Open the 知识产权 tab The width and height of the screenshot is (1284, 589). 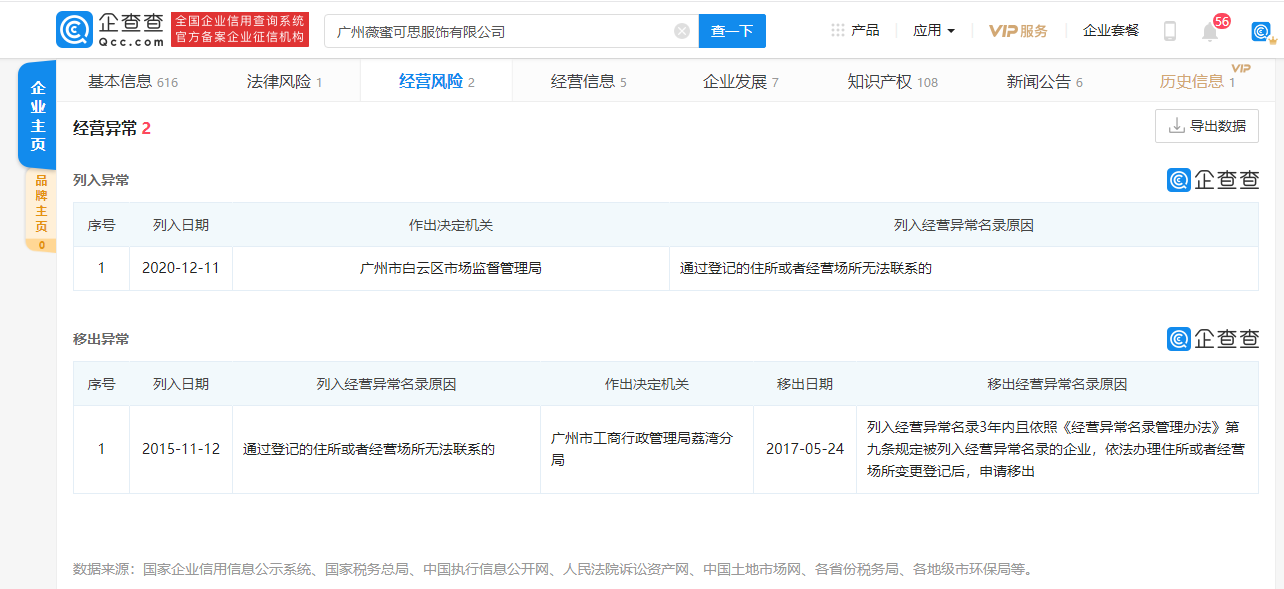[892, 82]
